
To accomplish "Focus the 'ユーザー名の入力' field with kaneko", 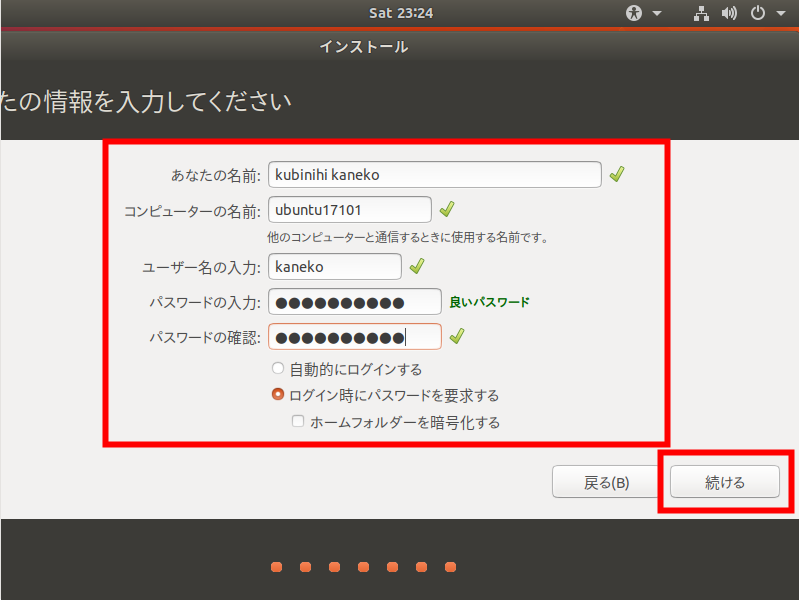I will [335, 266].
